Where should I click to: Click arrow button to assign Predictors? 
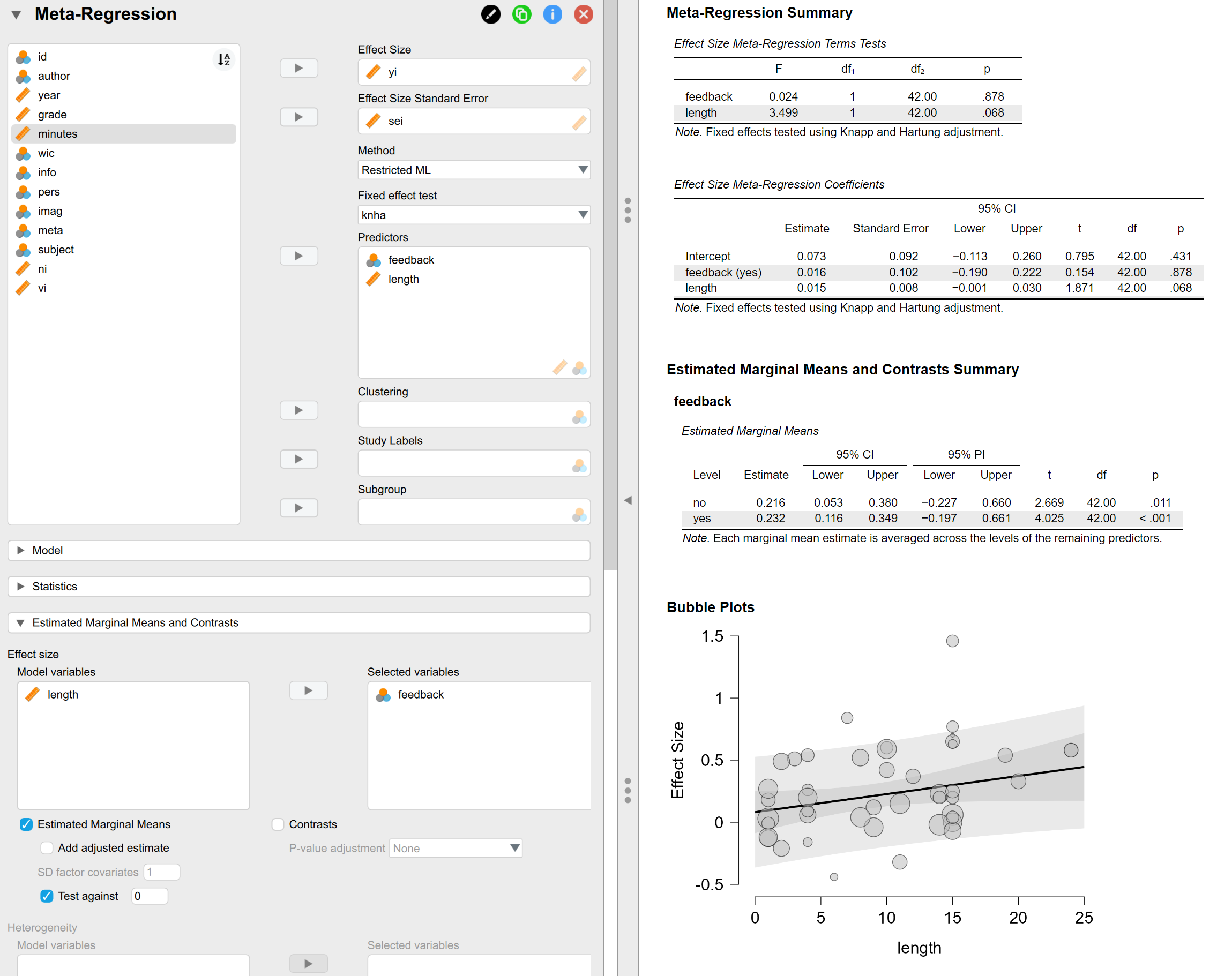click(298, 256)
